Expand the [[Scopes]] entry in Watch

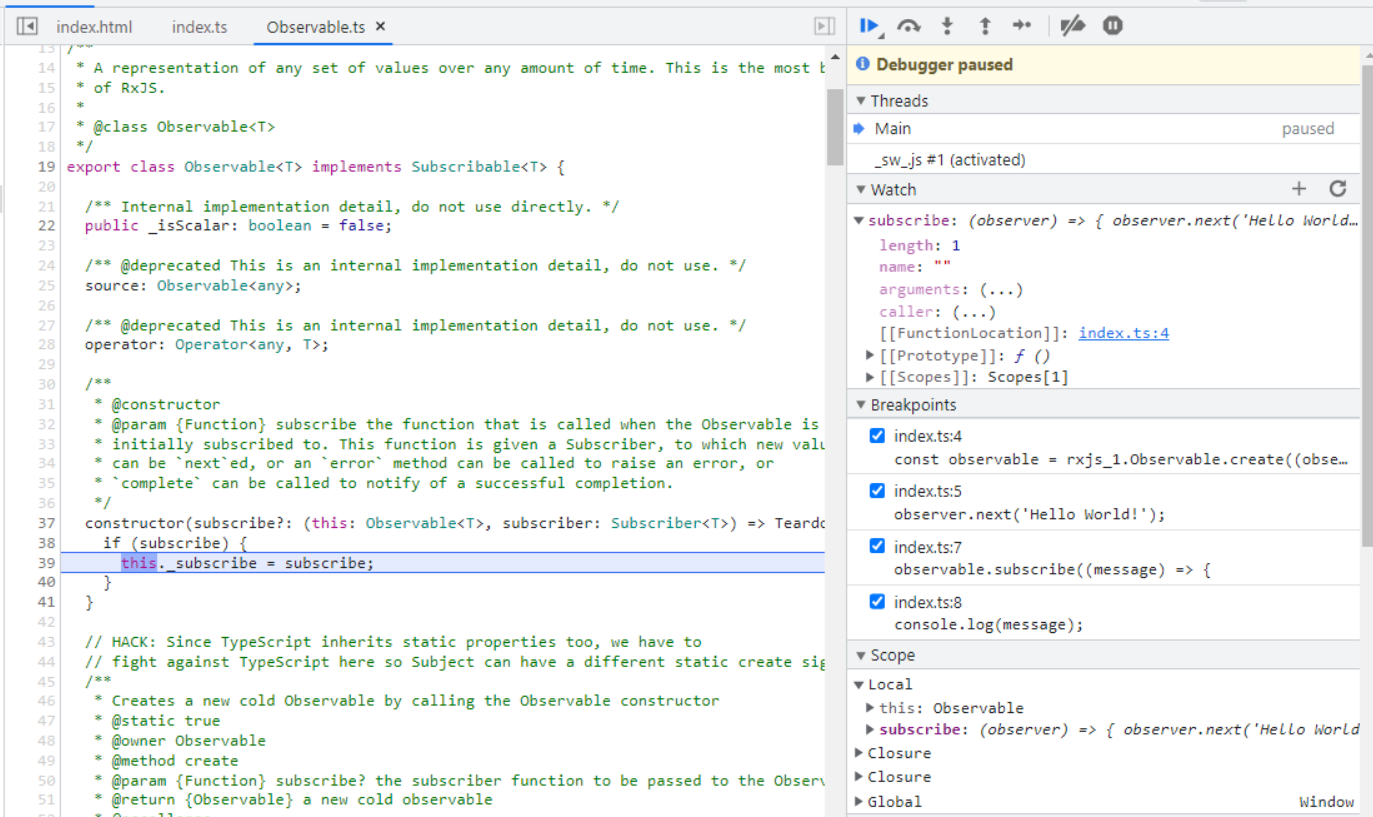pyautogui.click(x=870, y=377)
